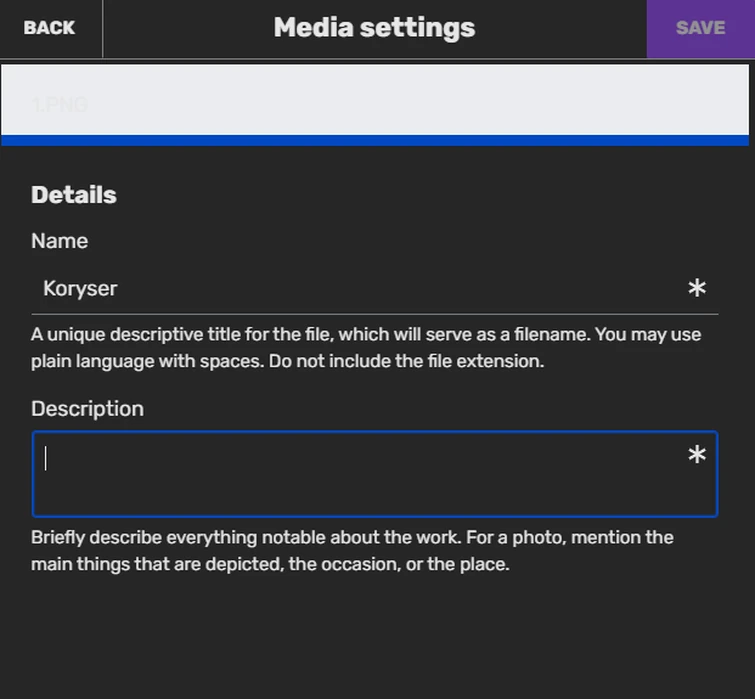Click the required asterisk in Description box
This screenshot has width=755, height=699.
pyautogui.click(x=697, y=456)
